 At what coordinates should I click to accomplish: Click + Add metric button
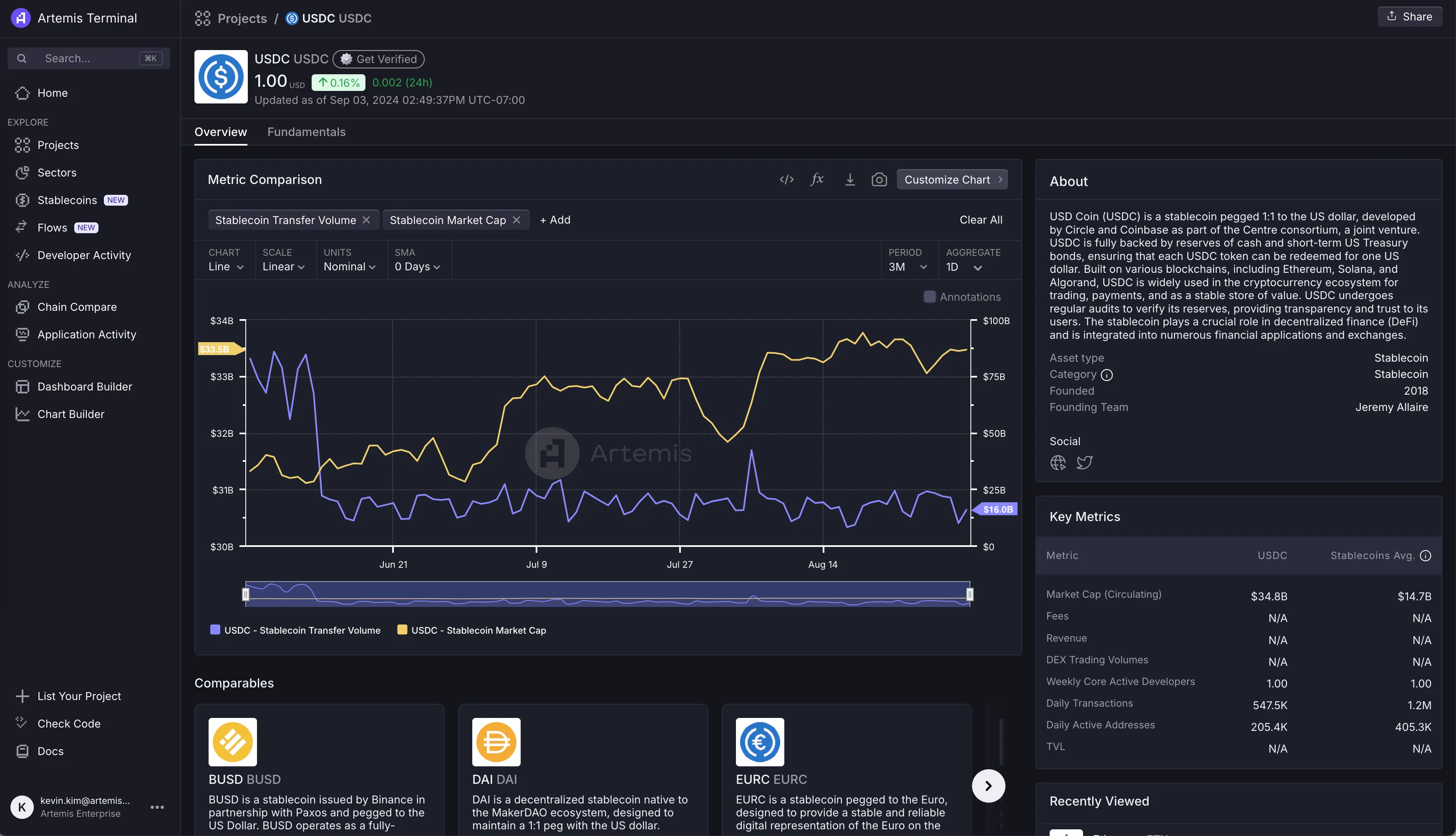[554, 220]
